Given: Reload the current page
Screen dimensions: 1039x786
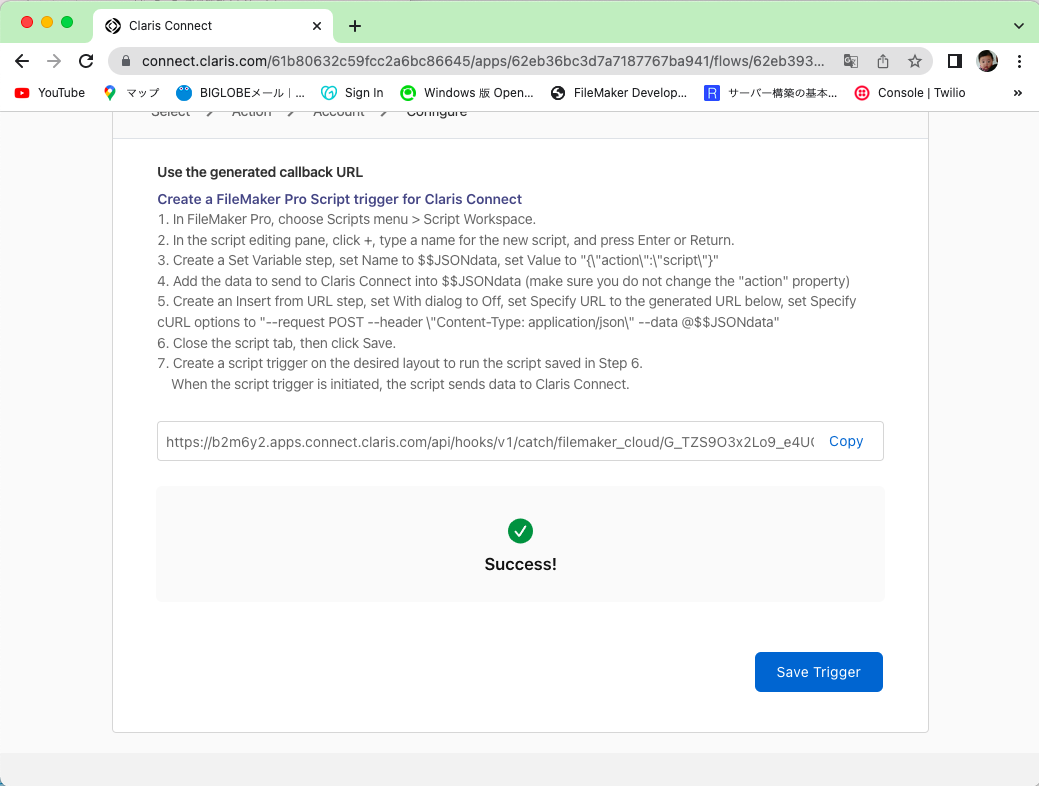Looking at the screenshot, I should point(86,61).
